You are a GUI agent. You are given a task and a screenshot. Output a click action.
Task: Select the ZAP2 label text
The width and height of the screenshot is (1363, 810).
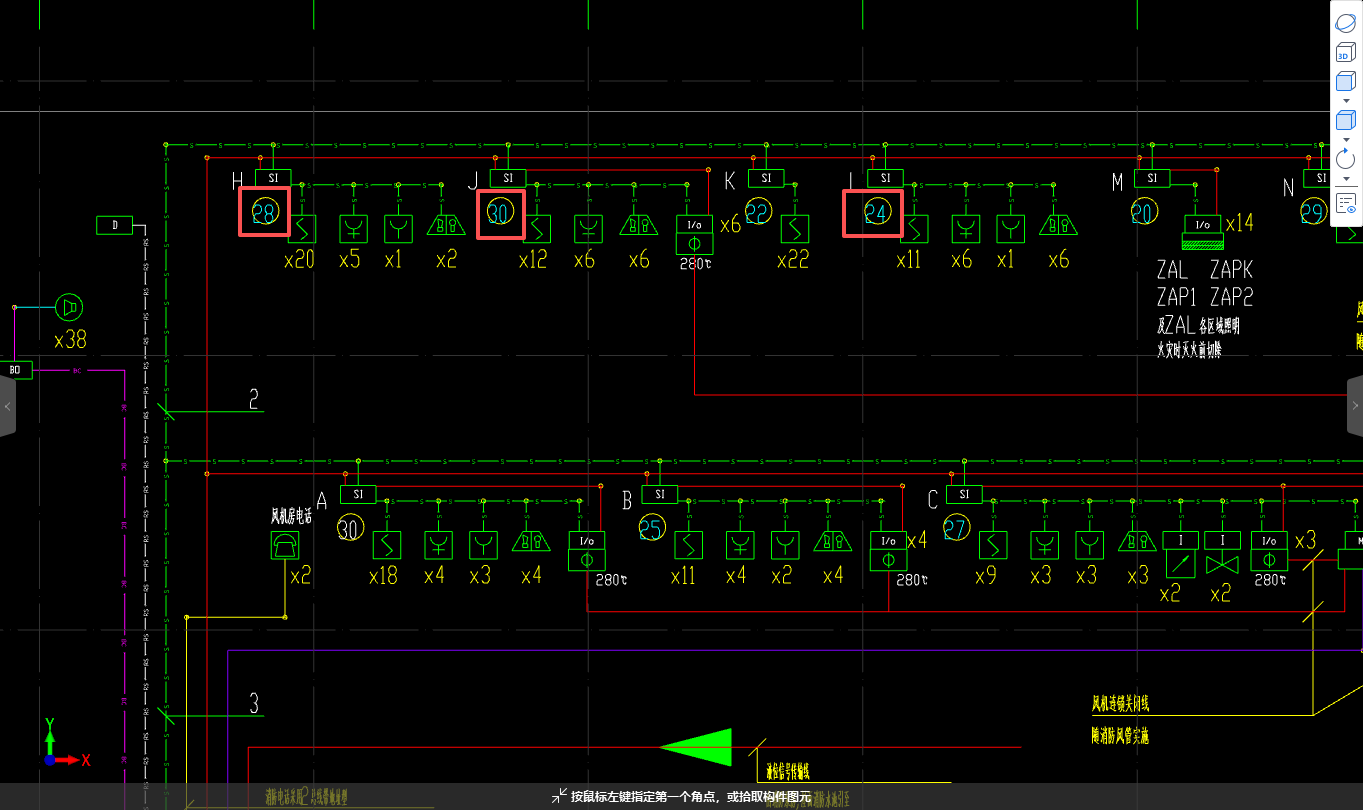[1231, 297]
